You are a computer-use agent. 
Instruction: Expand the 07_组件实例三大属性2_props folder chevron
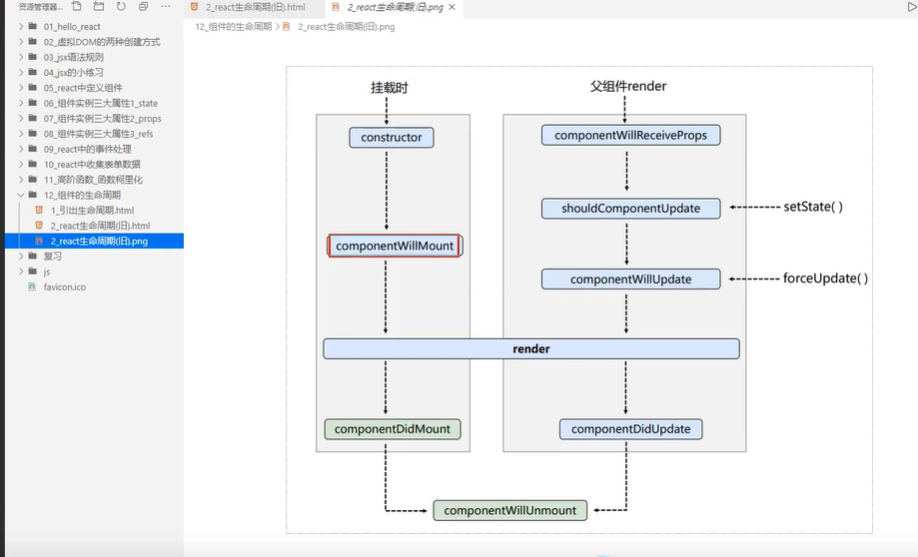tap(21, 118)
